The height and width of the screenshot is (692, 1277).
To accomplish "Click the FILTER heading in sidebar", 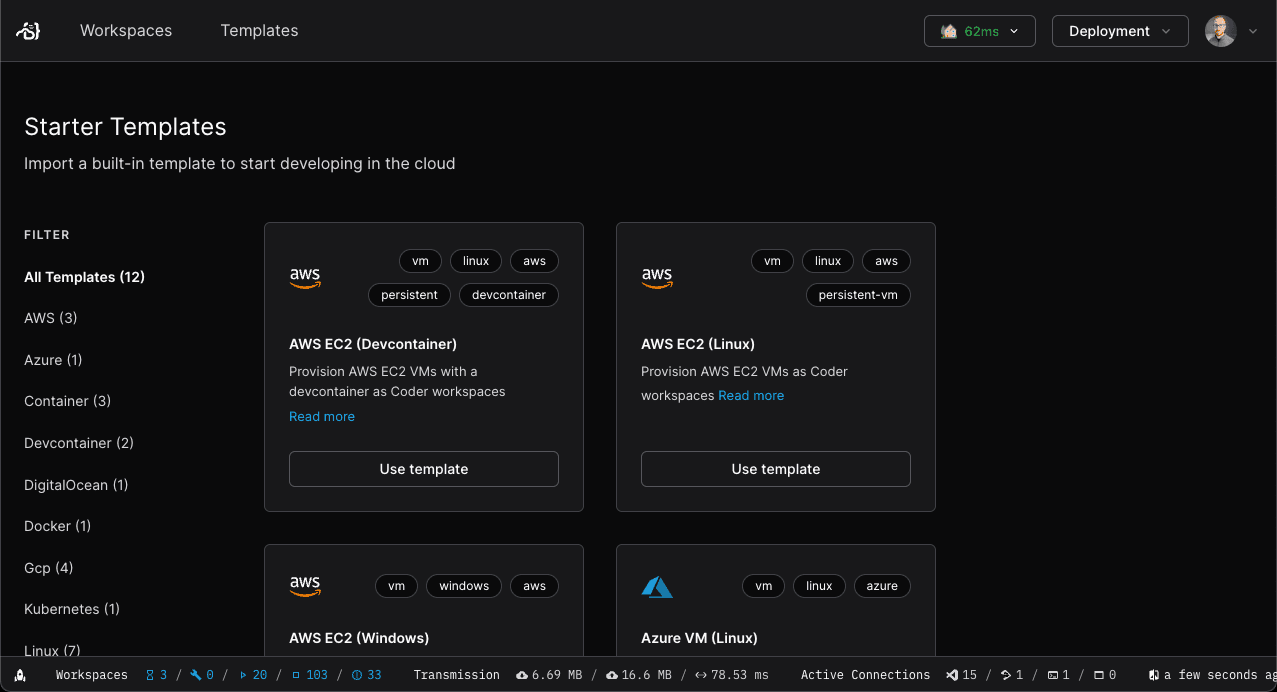I will [x=47, y=235].
